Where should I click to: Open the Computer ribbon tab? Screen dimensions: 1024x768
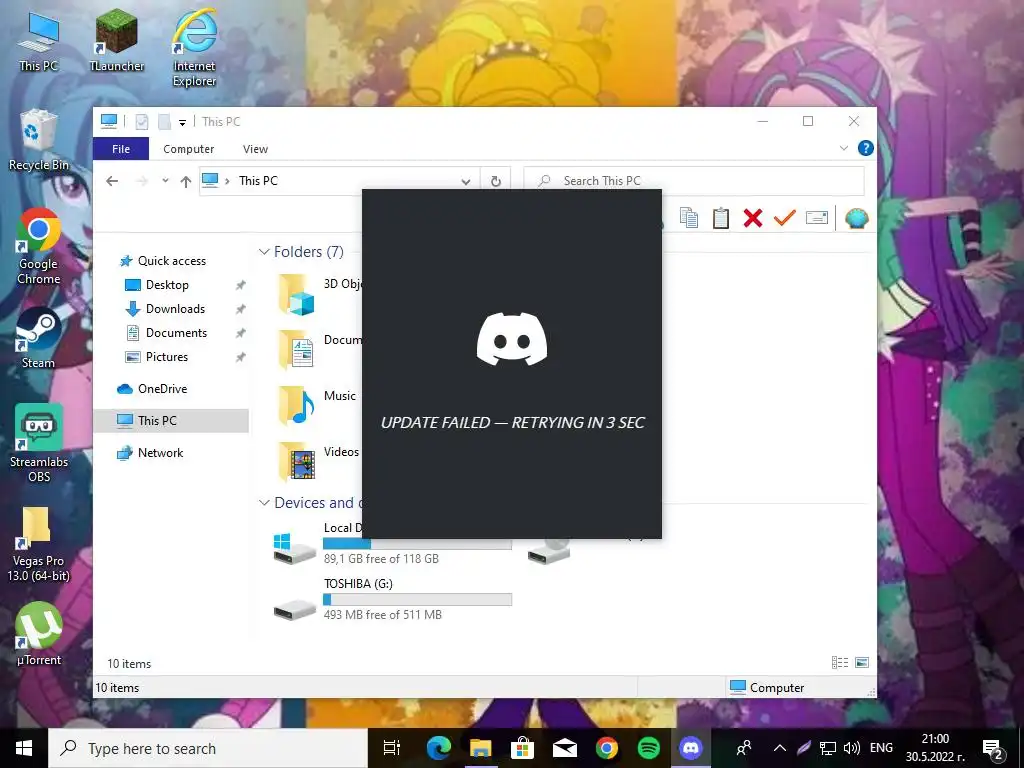tap(189, 149)
